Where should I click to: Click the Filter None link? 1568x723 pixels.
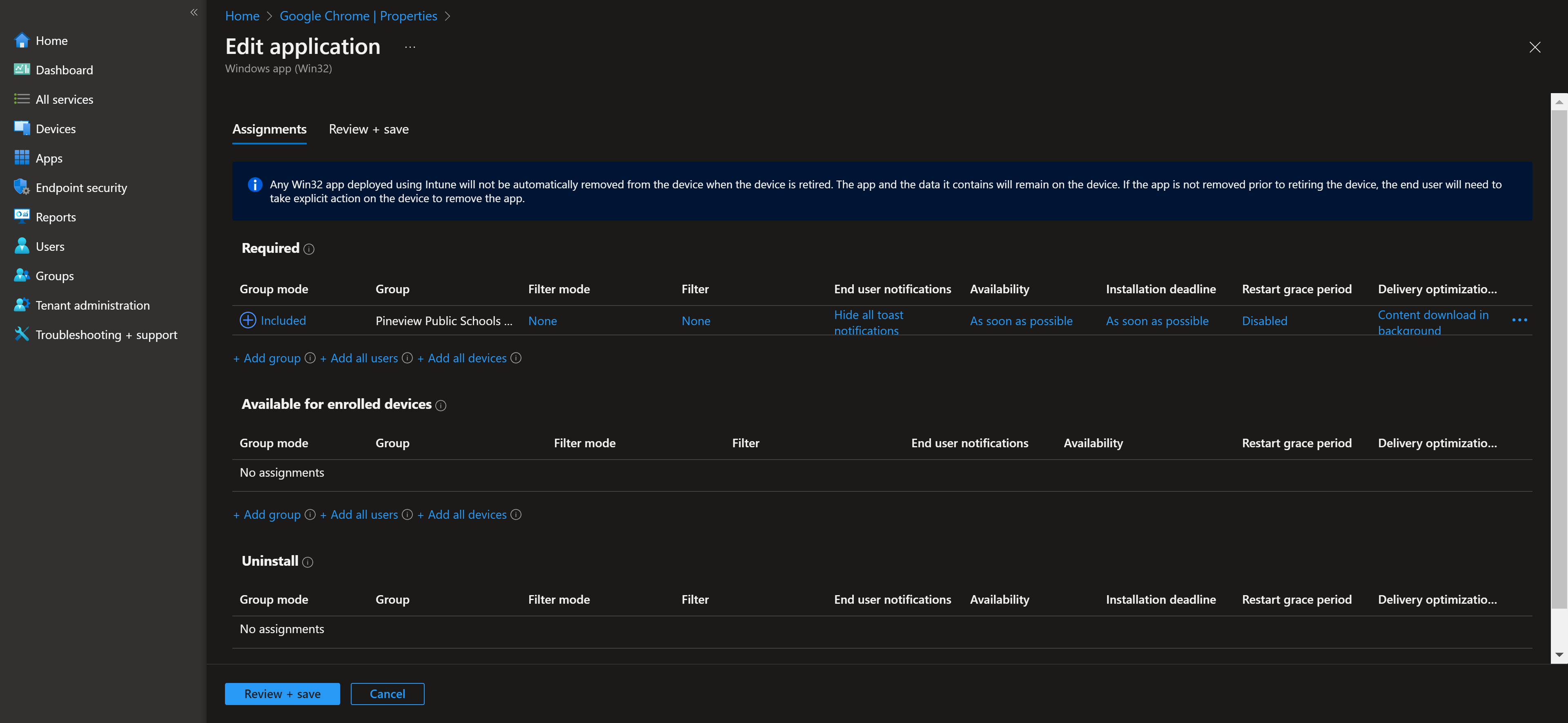point(696,321)
